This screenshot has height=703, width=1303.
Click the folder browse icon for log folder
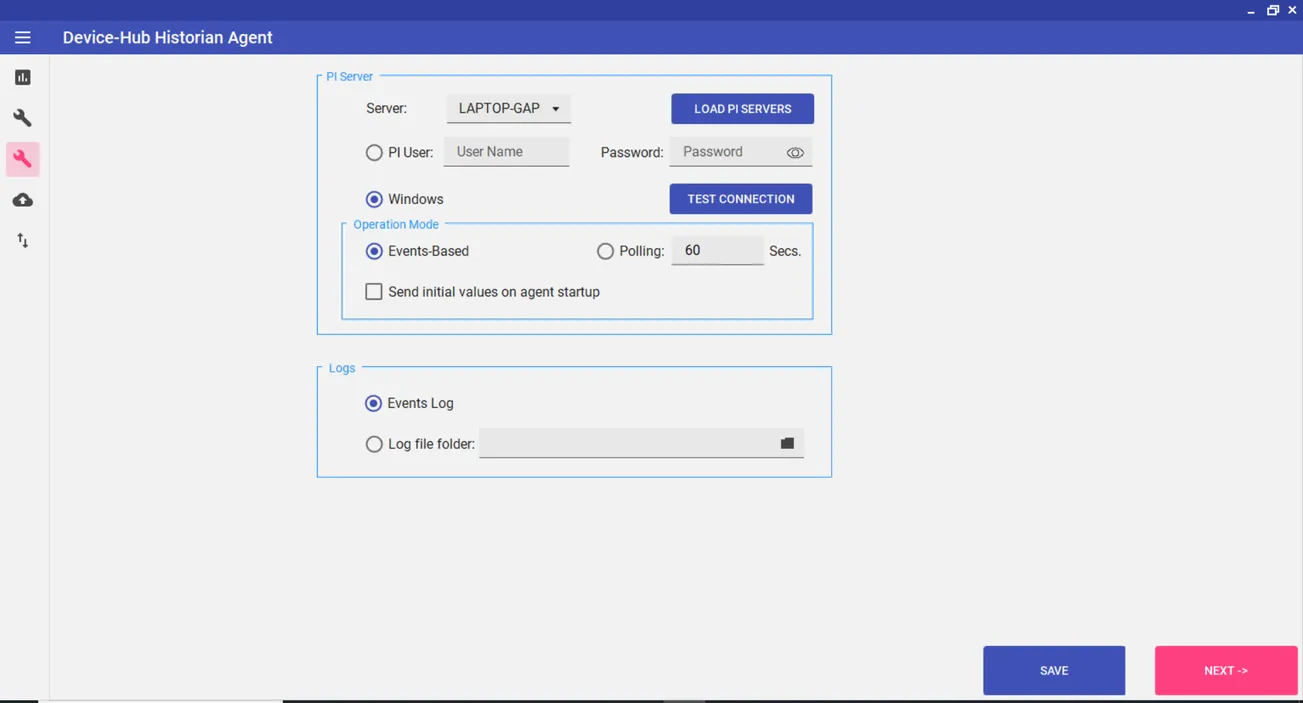(787, 443)
